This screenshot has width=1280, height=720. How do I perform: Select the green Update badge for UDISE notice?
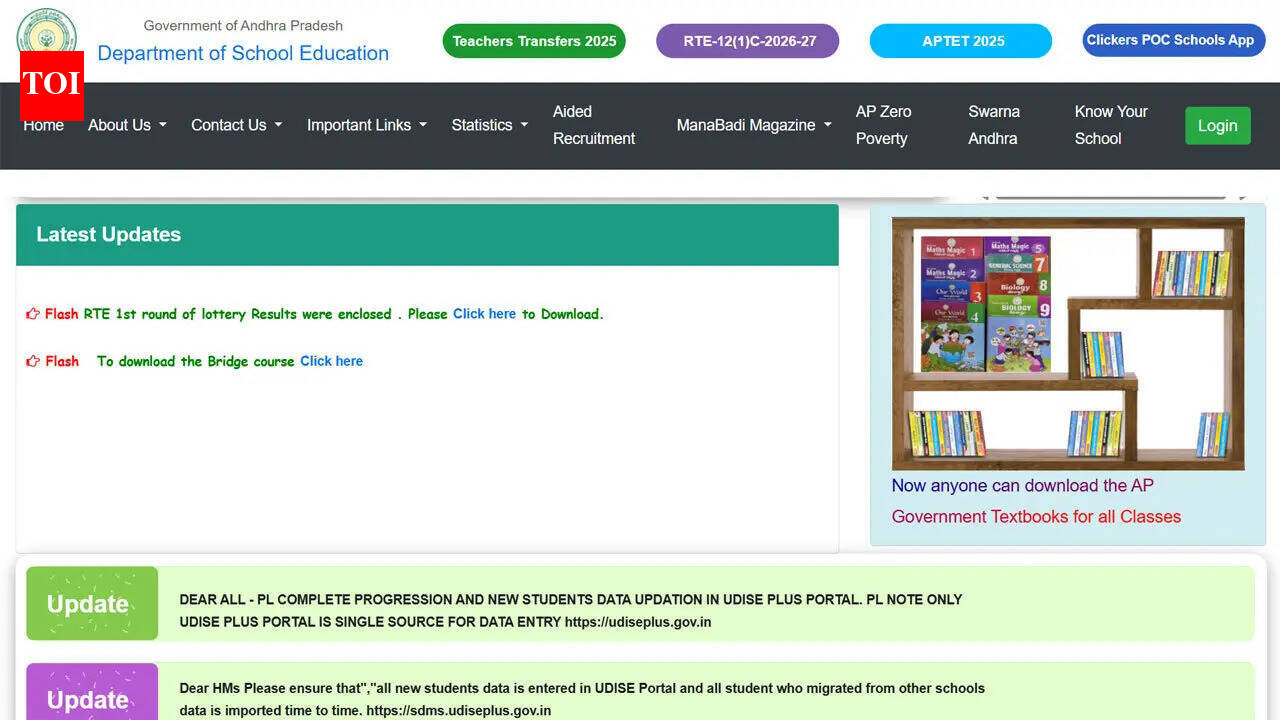click(x=92, y=603)
